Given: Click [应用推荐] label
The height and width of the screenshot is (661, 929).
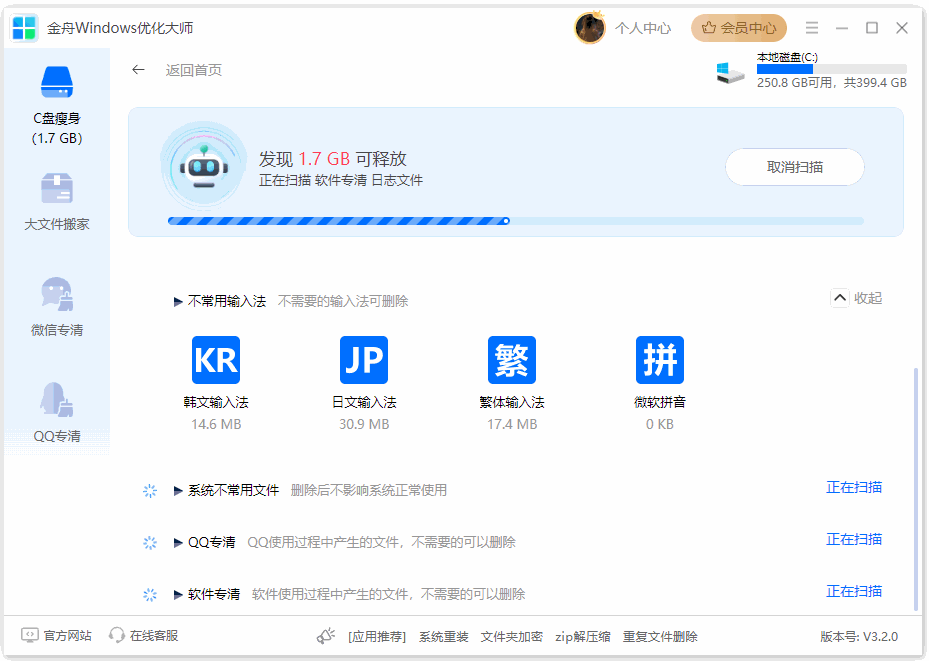Looking at the screenshot, I should click(377, 637).
